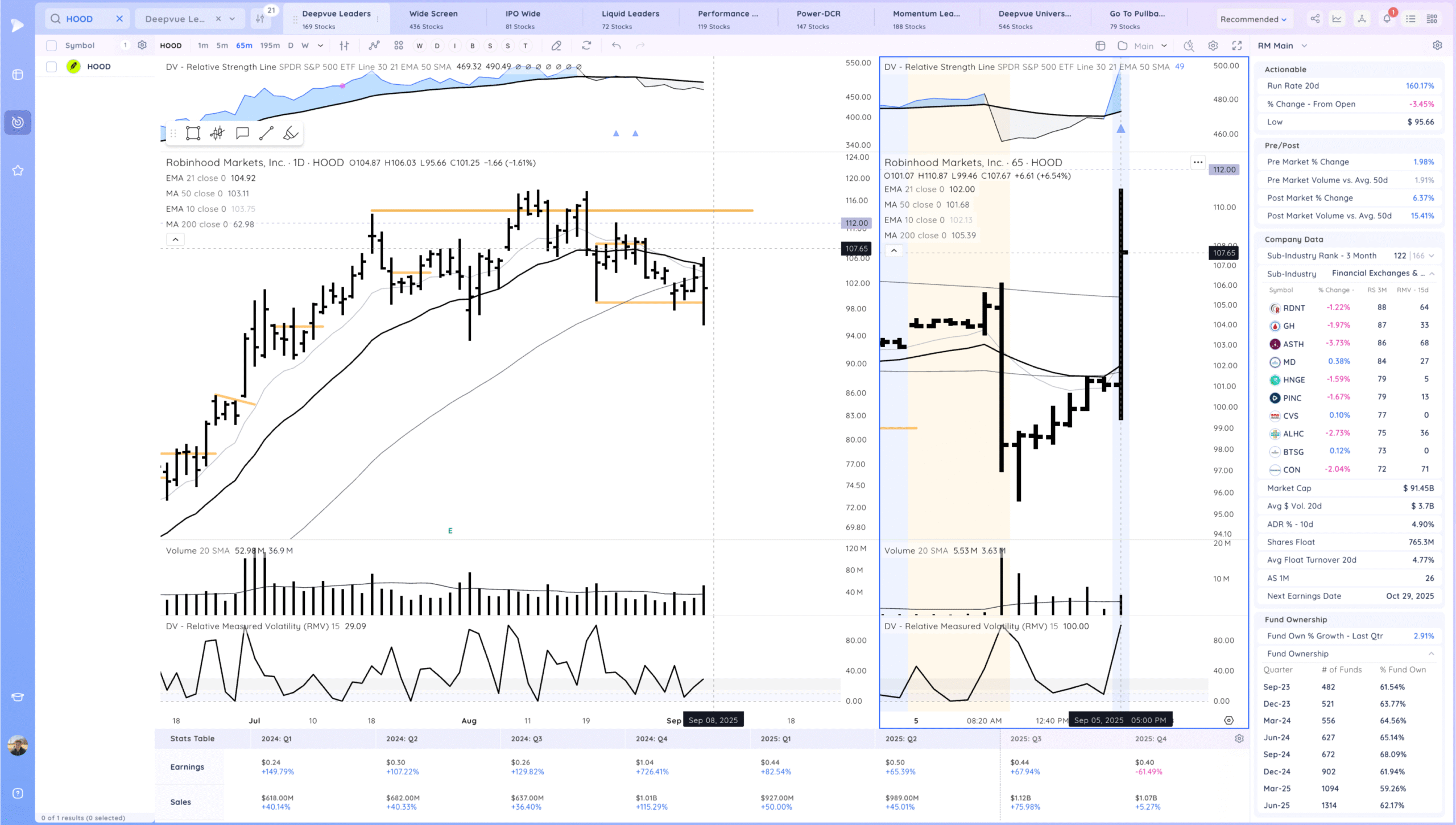Open the line chart view icon in top bar
The height and width of the screenshot is (825, 1456).
point(1337,19)
